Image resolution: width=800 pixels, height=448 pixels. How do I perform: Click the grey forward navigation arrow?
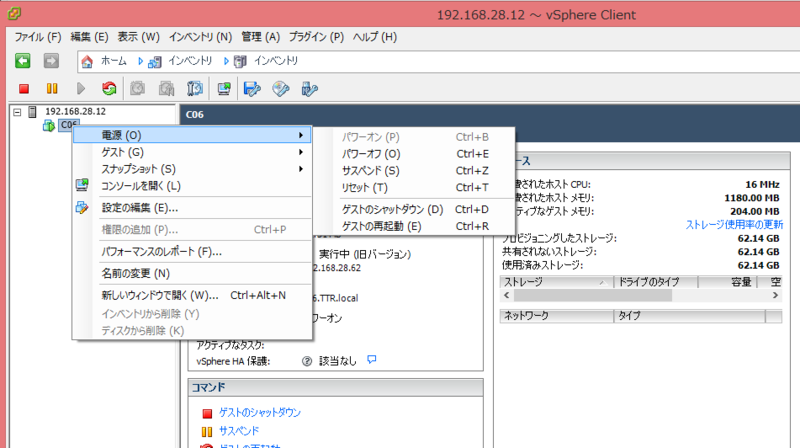tap(51, 61)
